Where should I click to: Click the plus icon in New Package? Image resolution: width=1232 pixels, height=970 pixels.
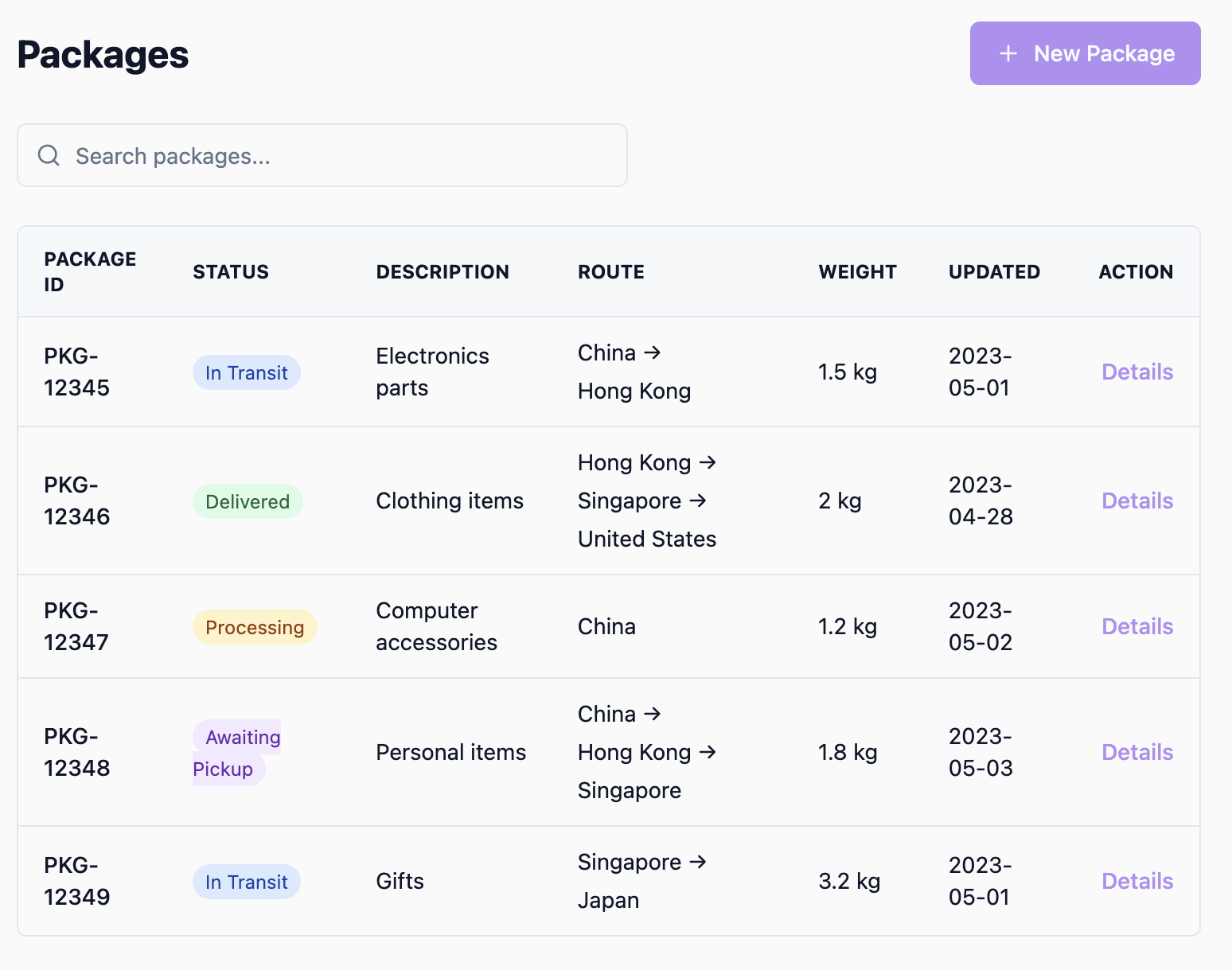pyautogui.click(x=1008, y=53)
